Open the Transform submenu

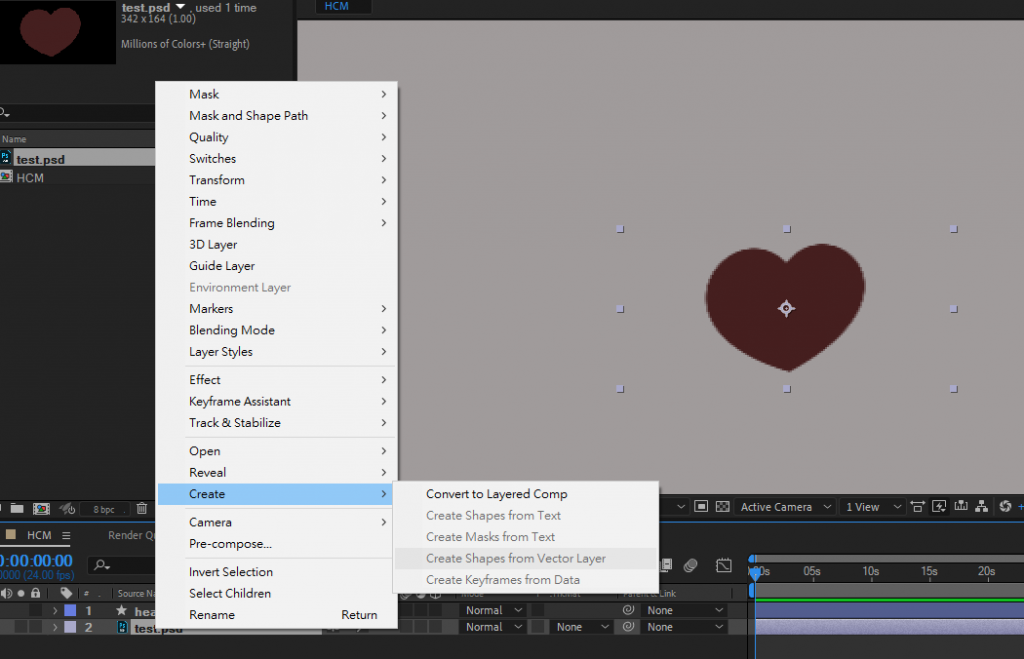tap(277, 180)
